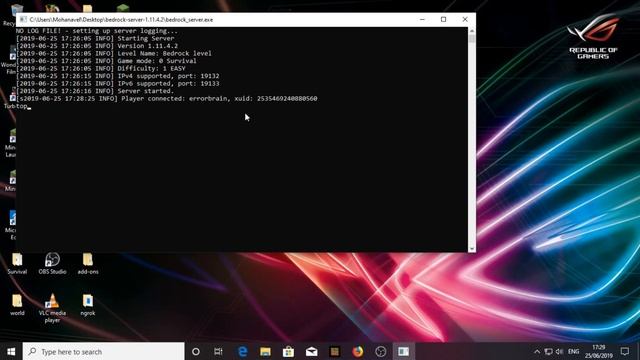
Task: Launch Firefox from the taskbar
Action: (x=358, y=351)
